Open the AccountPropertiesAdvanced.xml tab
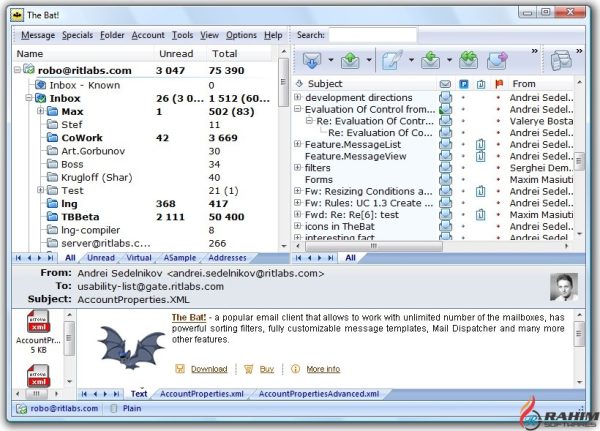 point(319,394)
